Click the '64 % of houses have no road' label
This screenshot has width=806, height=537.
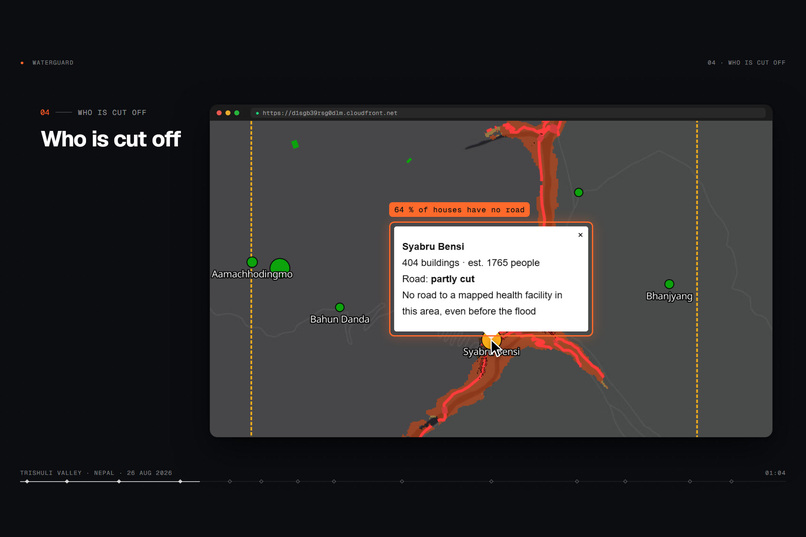(460, 210)
